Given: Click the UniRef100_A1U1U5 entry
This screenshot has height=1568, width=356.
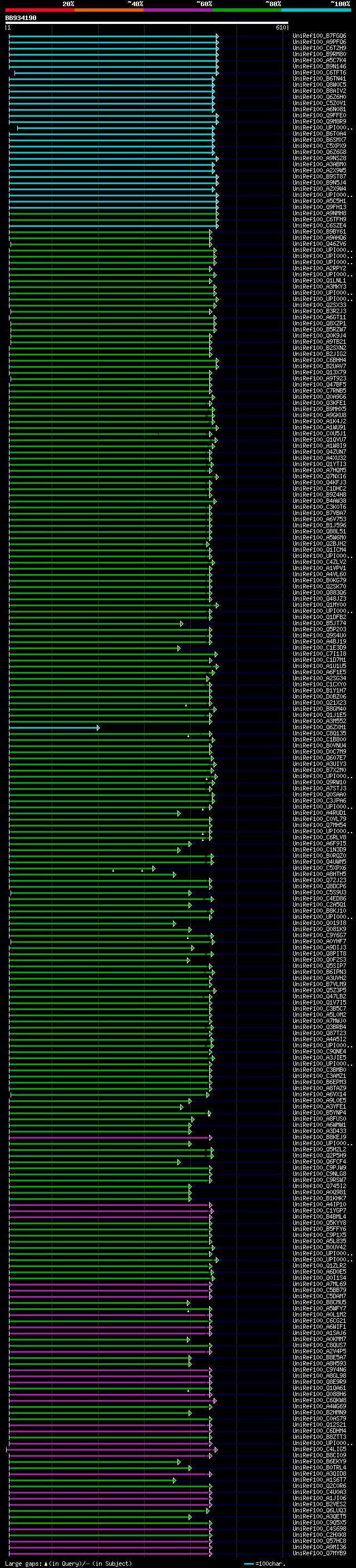Looking at the screenshot, I should point(319,666).
